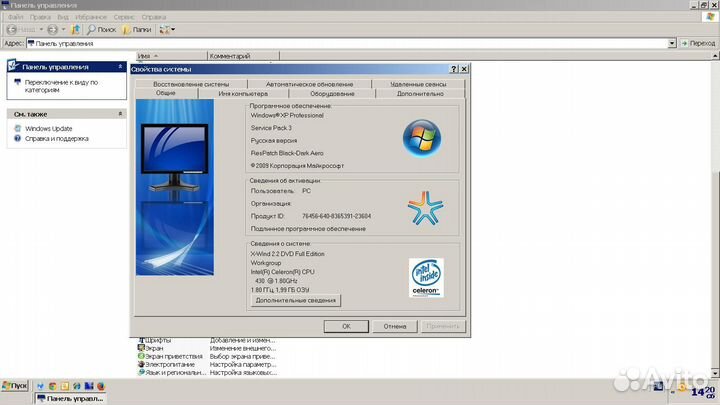
Task: Open the Вид menu
Action: point(62,17)
